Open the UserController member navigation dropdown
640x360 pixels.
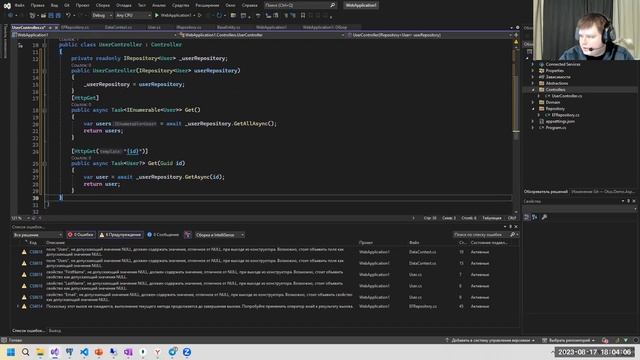429,35
